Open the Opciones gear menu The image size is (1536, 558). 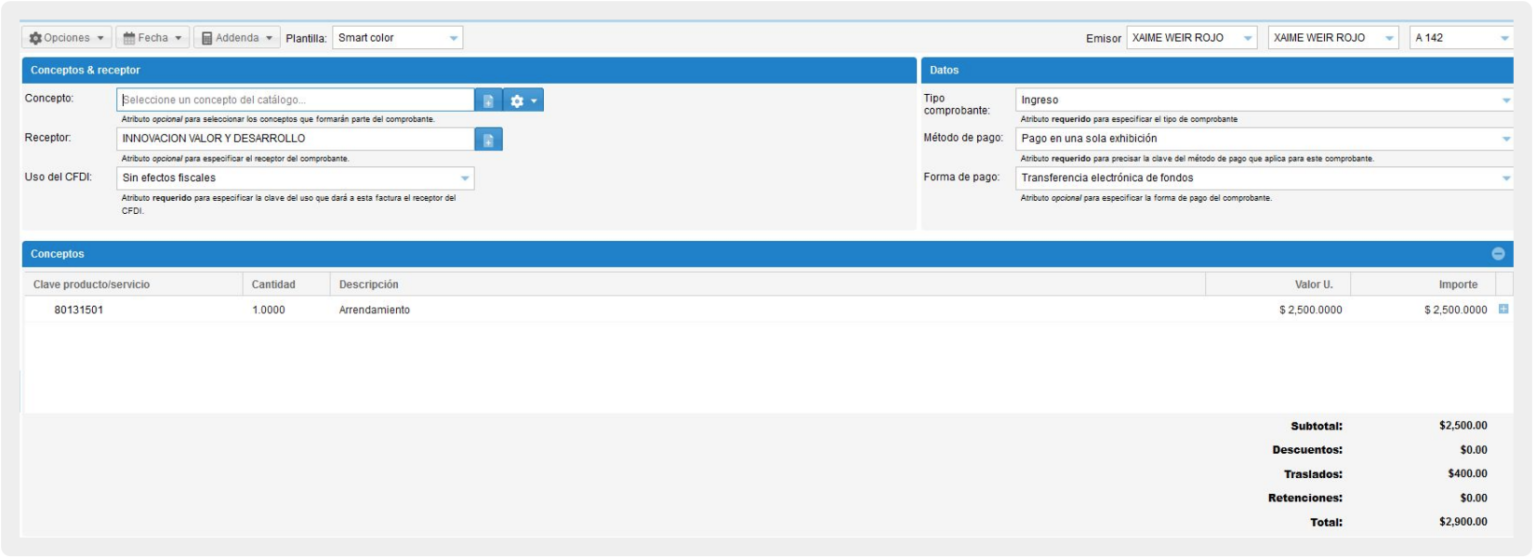[67, 38]
